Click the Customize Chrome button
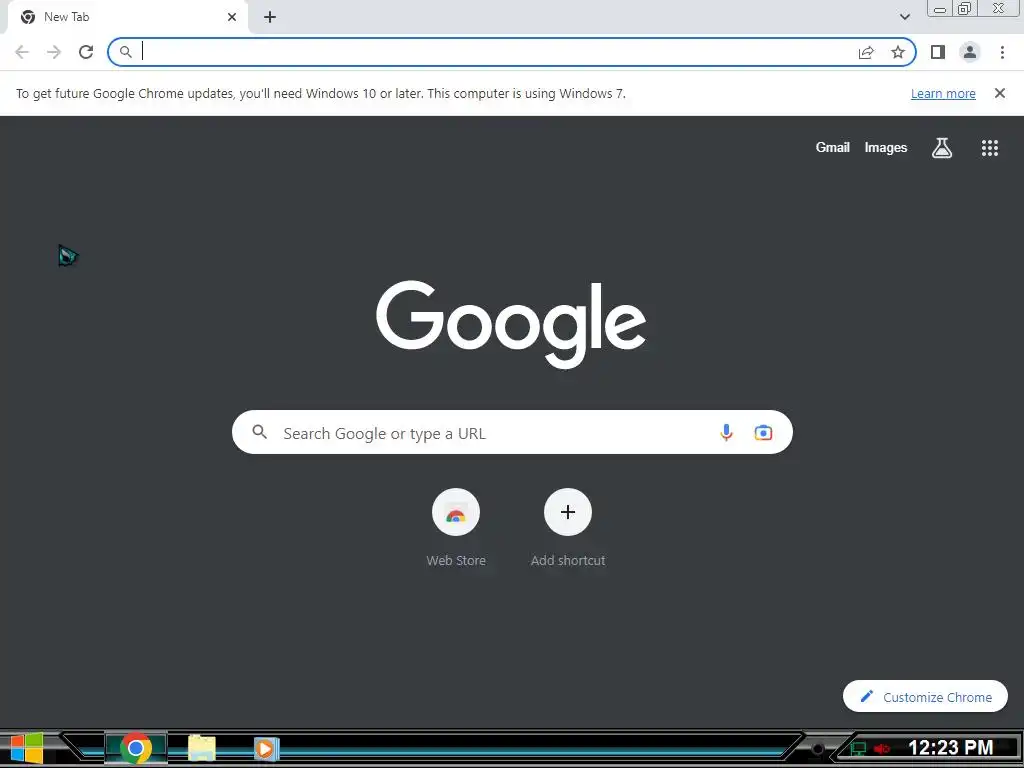The height and width of the screenshot is (768, 1024). coord(925,697)
